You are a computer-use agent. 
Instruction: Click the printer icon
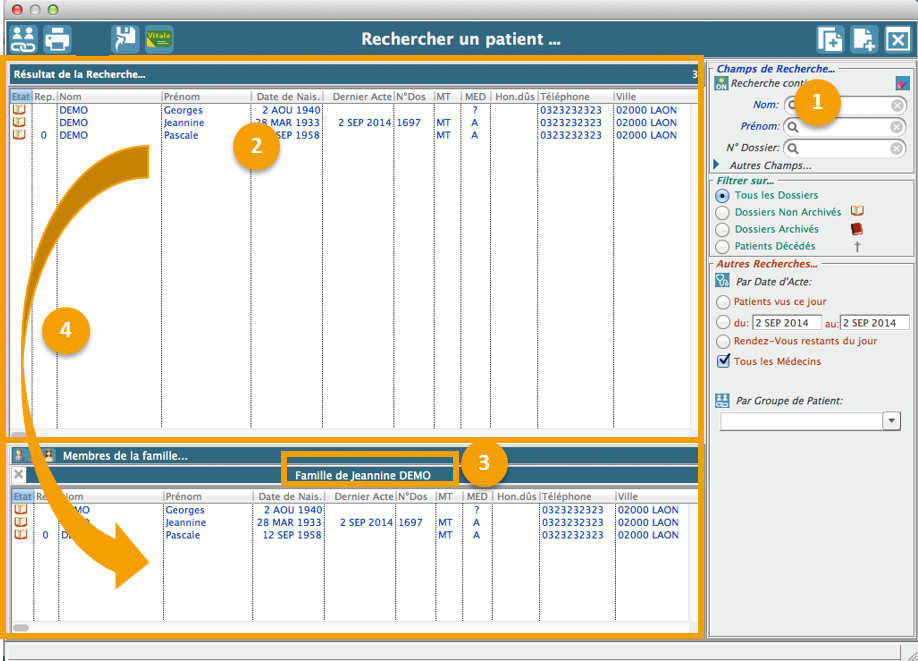(x=57, y=39)
